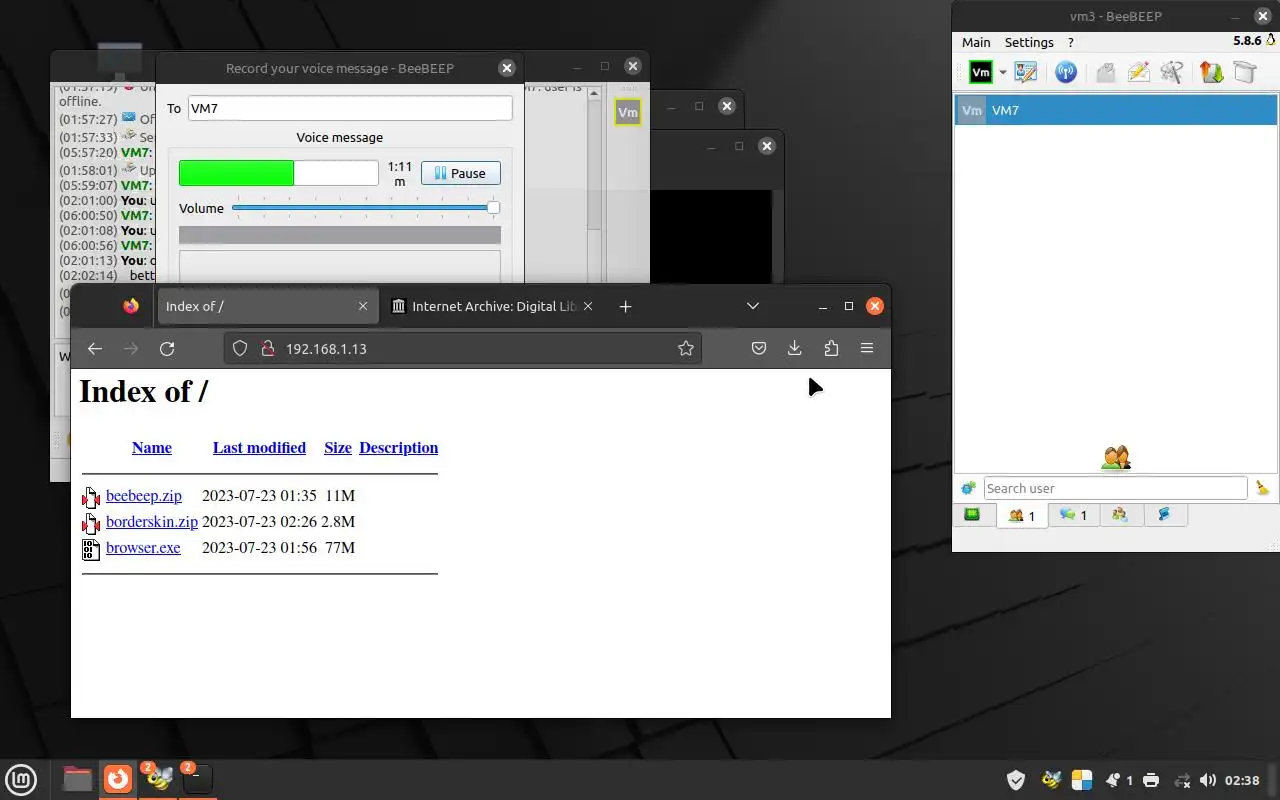The width and height of the screenshot is (1280, 800).
Task: Open the ? help menu in BeeBEEP
Action: 1071,42
